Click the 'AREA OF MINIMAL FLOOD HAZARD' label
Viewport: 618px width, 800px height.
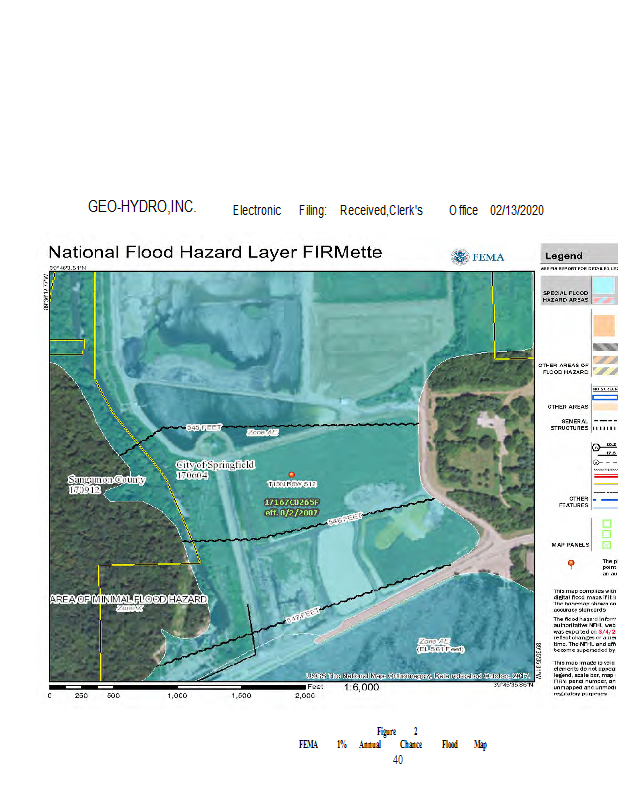click(x=128, y=599)
